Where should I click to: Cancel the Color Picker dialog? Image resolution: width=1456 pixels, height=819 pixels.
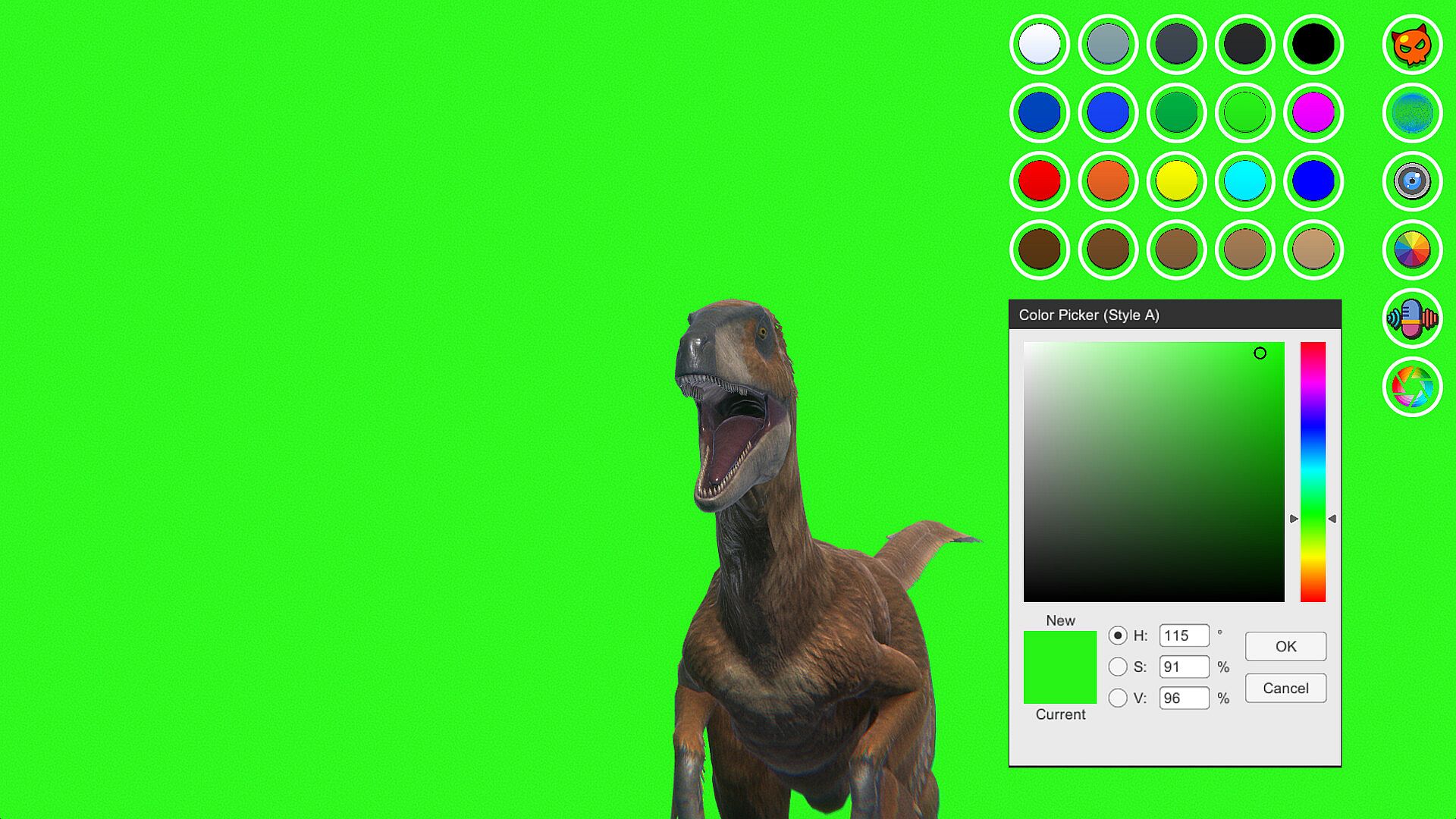pyautogui.click(x=1285, y=688)
